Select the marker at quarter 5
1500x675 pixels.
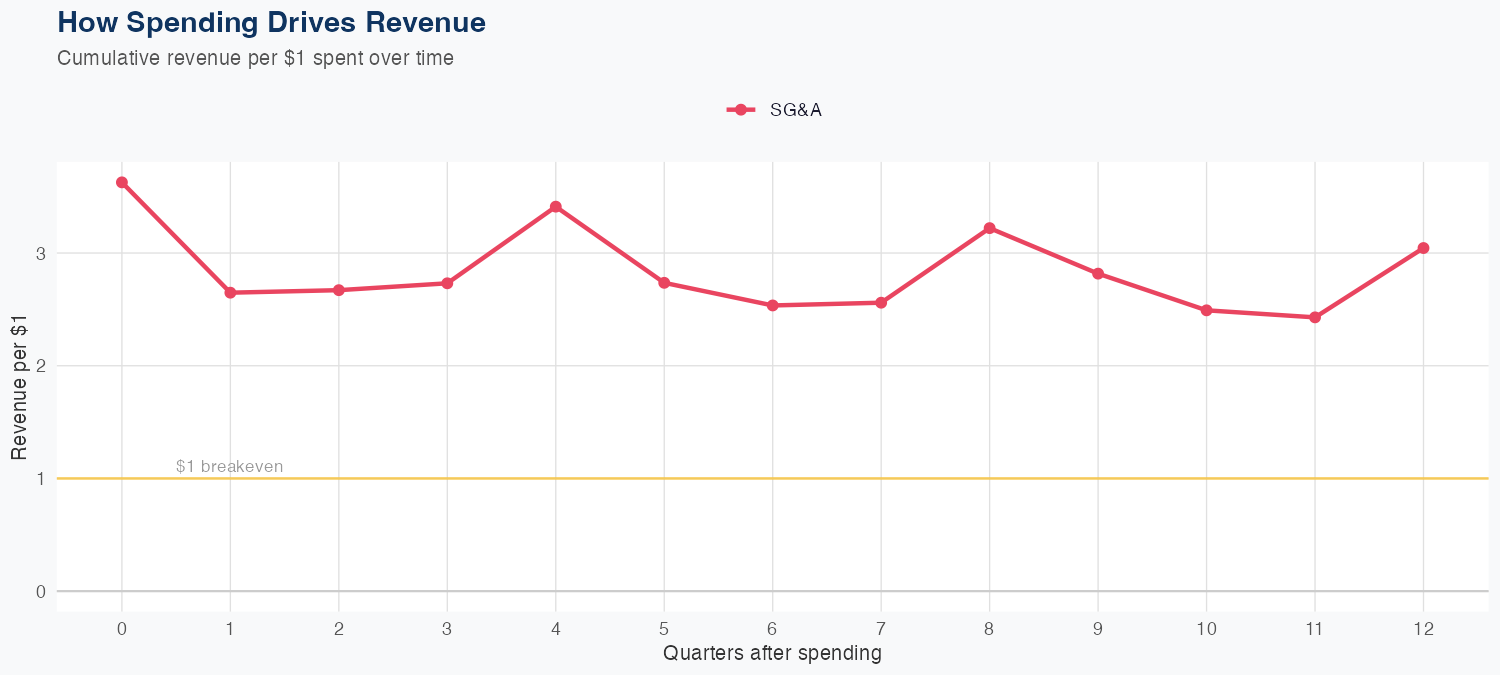[x=664, y=283]
